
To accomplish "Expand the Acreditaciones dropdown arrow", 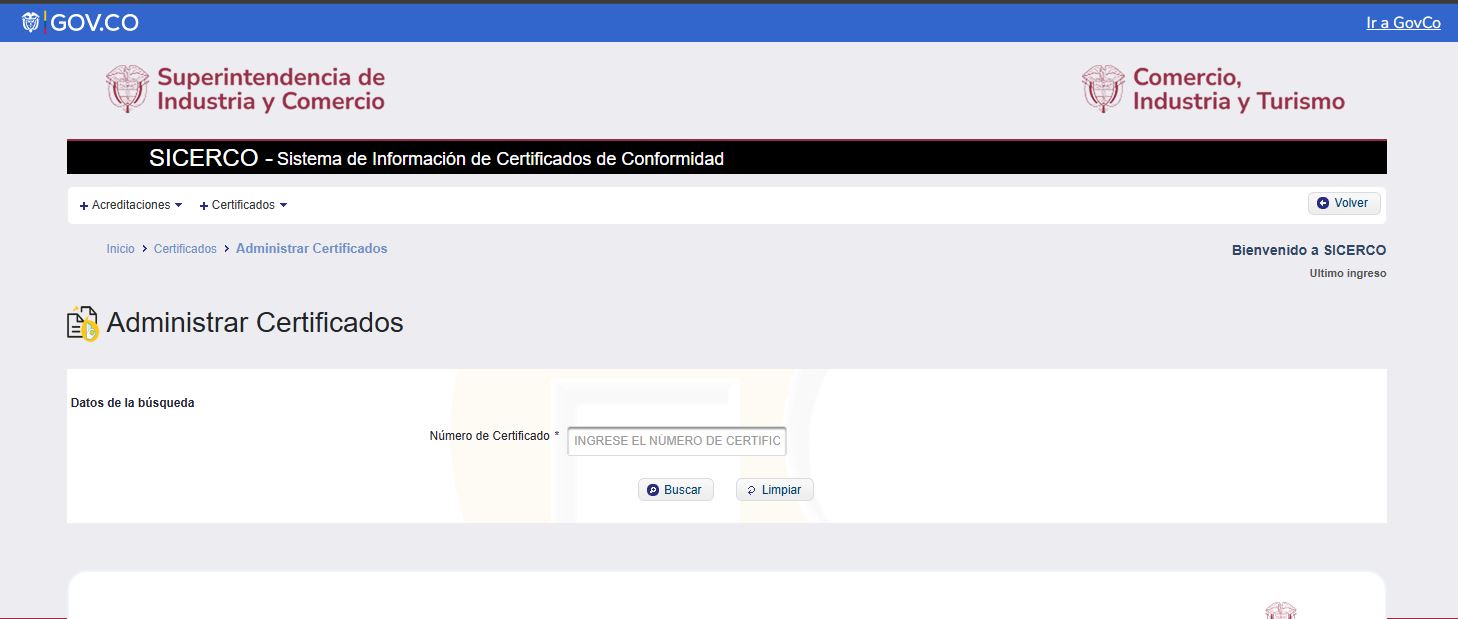I will point(178,205).
